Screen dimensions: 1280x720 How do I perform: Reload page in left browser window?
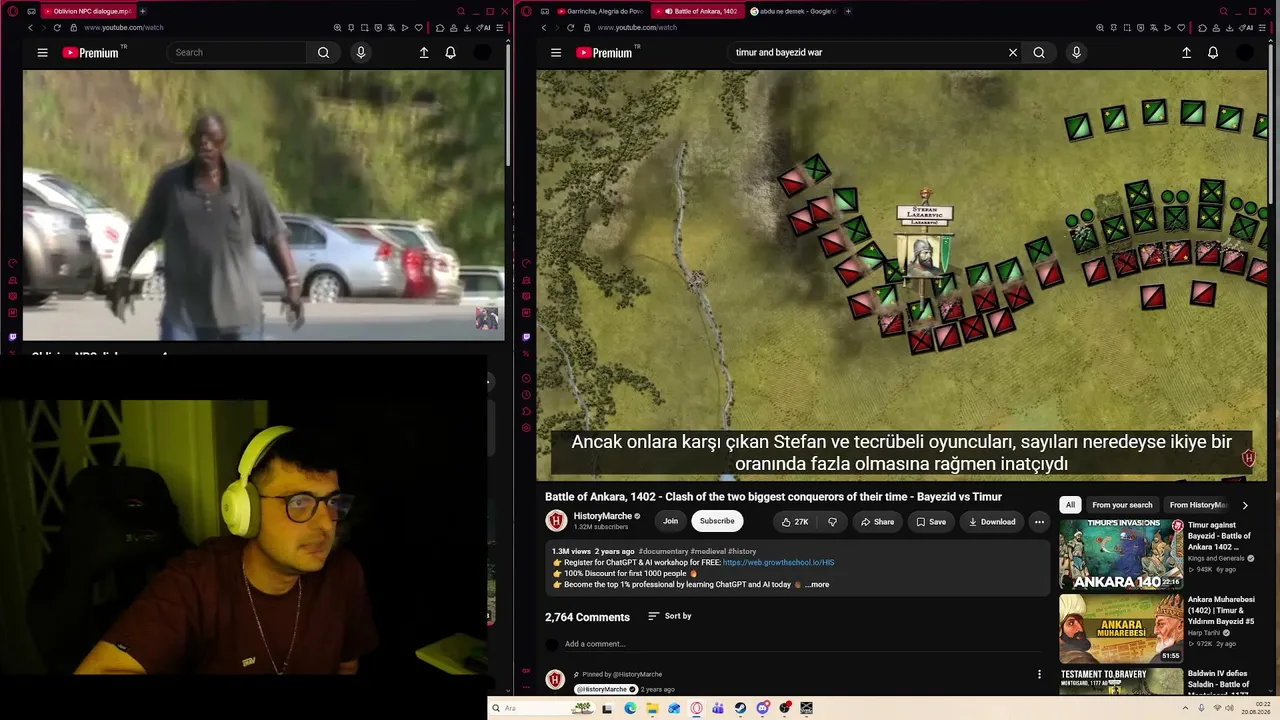[x=57, y=28]
